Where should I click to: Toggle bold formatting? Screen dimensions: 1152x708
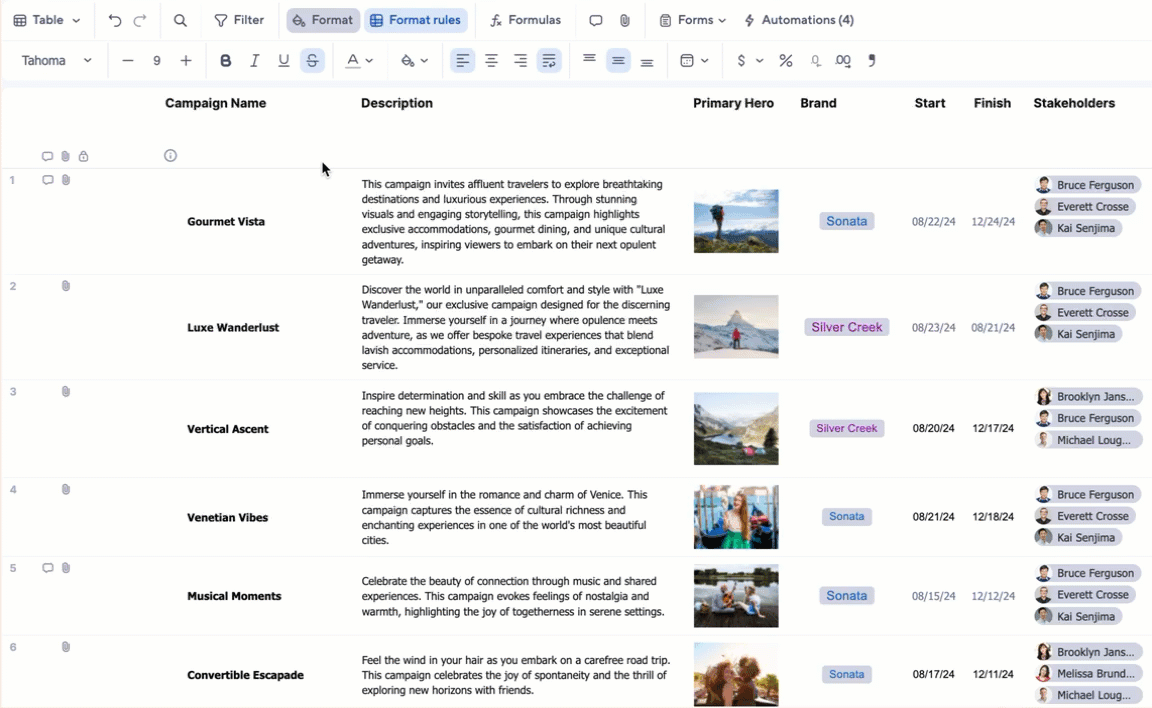(x=226, y=61)
